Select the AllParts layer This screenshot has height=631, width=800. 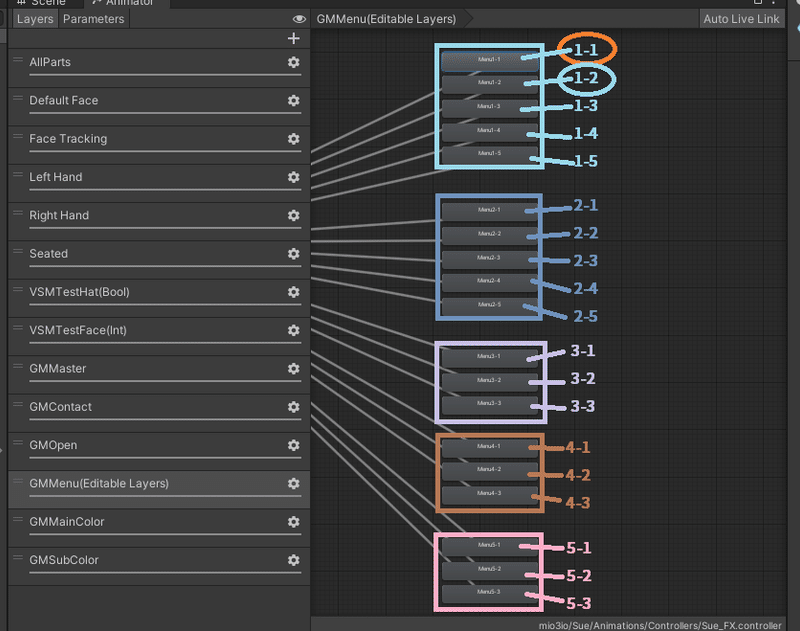tap(159, 67)
